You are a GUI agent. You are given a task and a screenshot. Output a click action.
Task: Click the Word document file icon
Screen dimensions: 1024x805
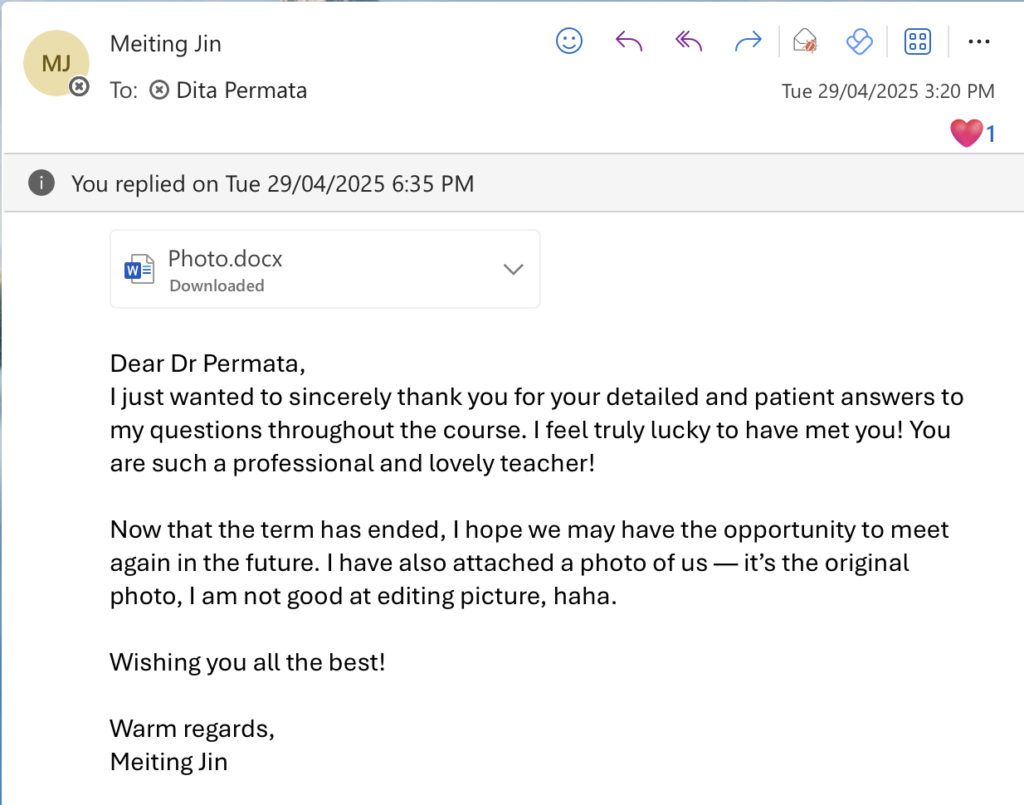coord(139,269)
